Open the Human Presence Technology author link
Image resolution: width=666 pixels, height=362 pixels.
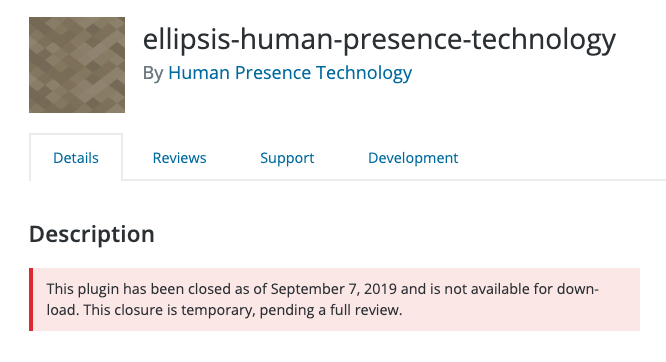[x=290, y=73]
